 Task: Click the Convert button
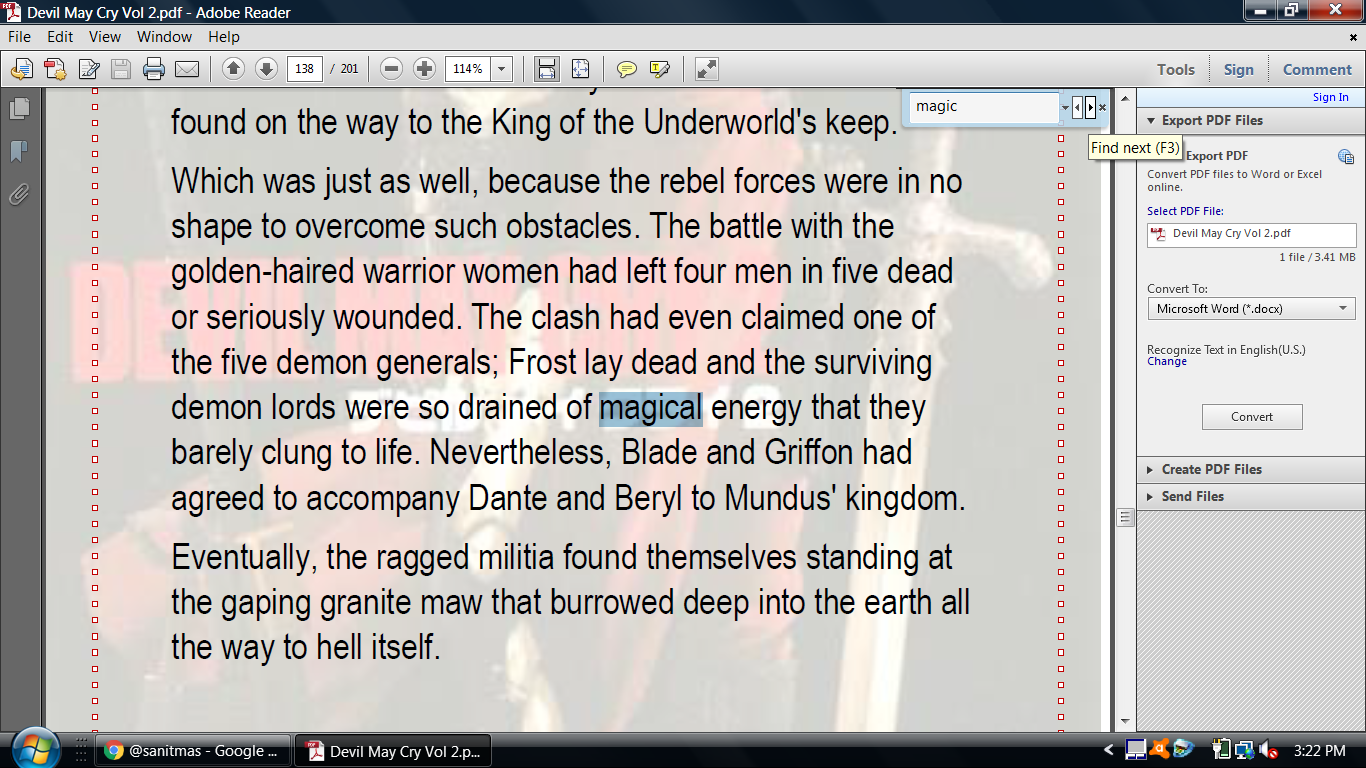click(x=1252, y=417)
